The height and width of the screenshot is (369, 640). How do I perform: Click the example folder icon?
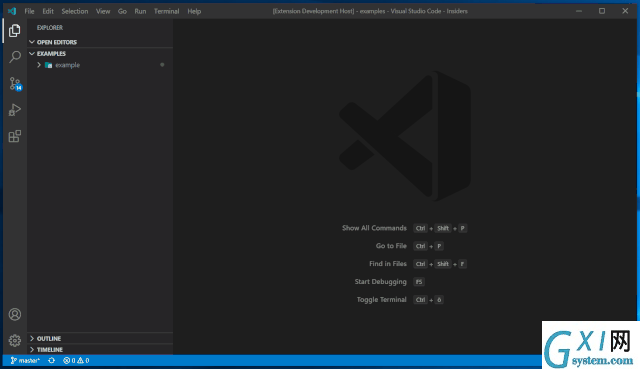[48, 65]
